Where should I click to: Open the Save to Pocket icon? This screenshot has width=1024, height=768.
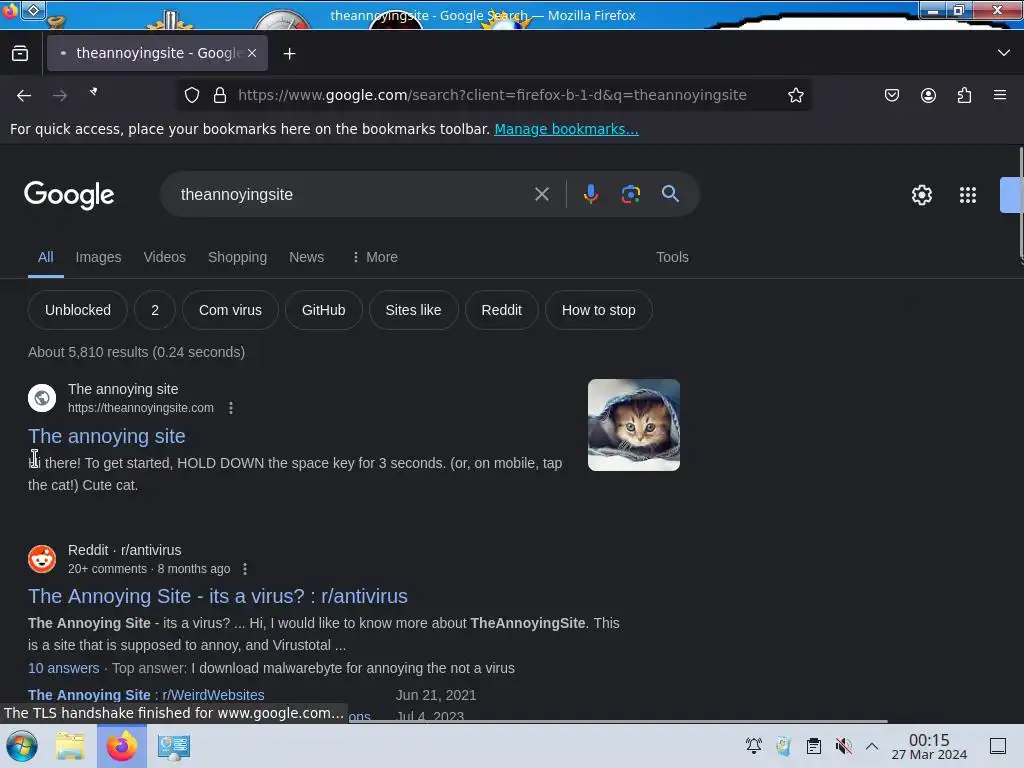coord(892,95)
